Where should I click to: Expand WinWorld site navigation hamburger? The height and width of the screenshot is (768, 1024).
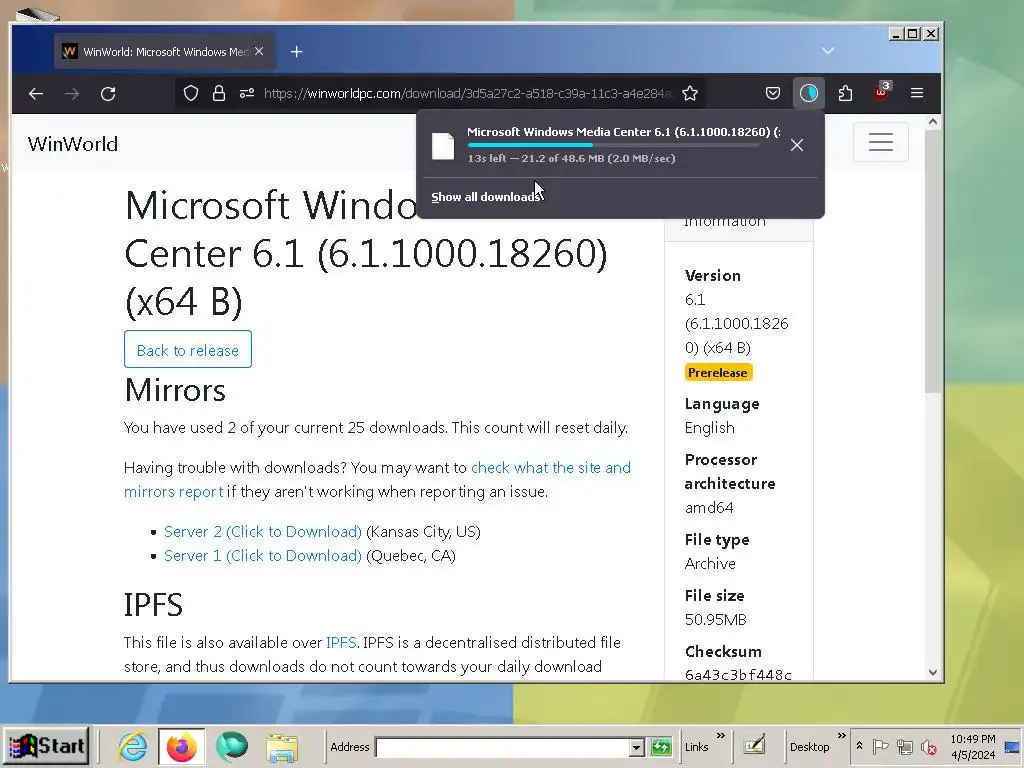tap(880, 142)
